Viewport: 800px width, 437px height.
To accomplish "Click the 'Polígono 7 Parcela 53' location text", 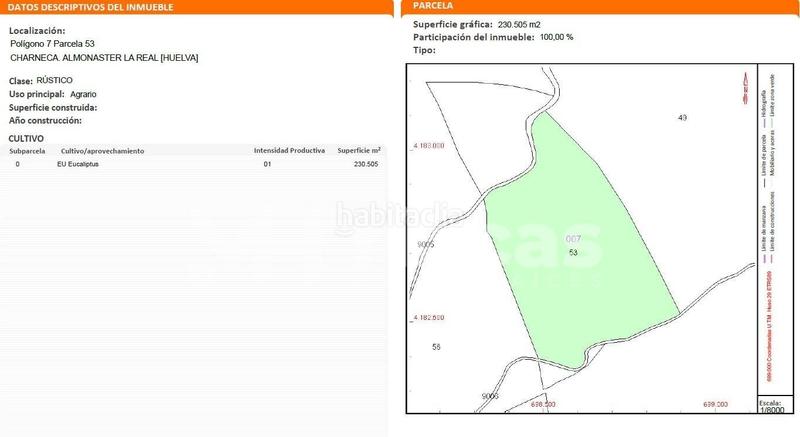I will click(52, 44).
